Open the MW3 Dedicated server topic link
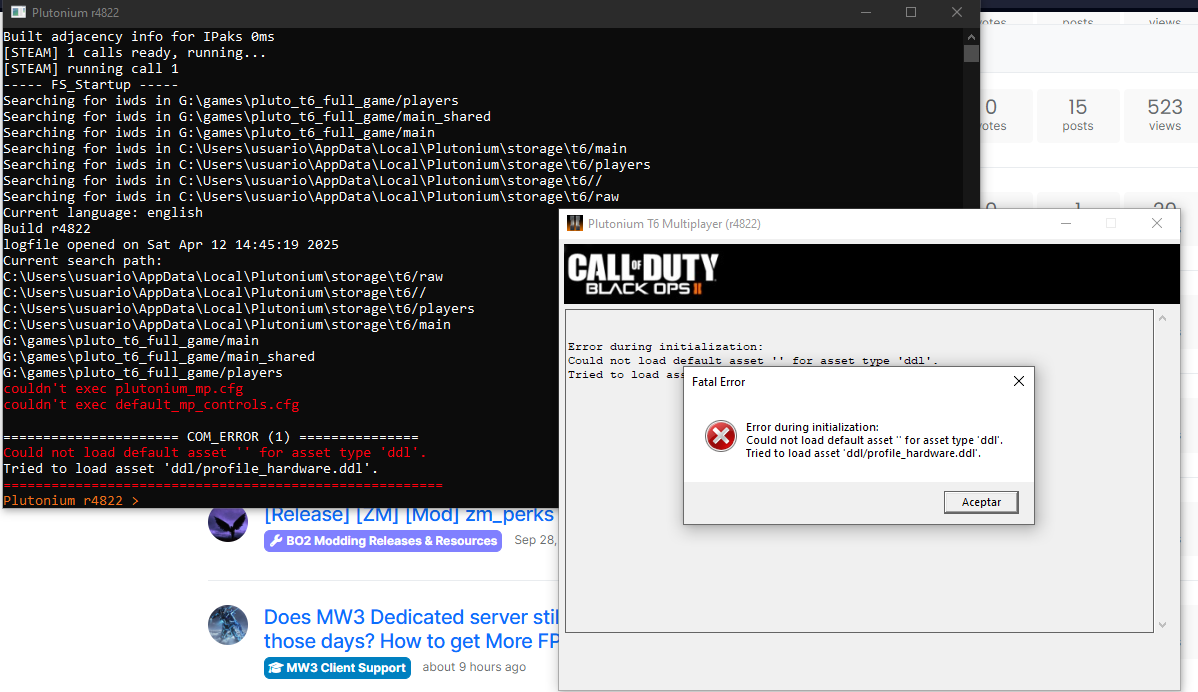This screenshot has width=1198, height=692. [x=411, y=629]
